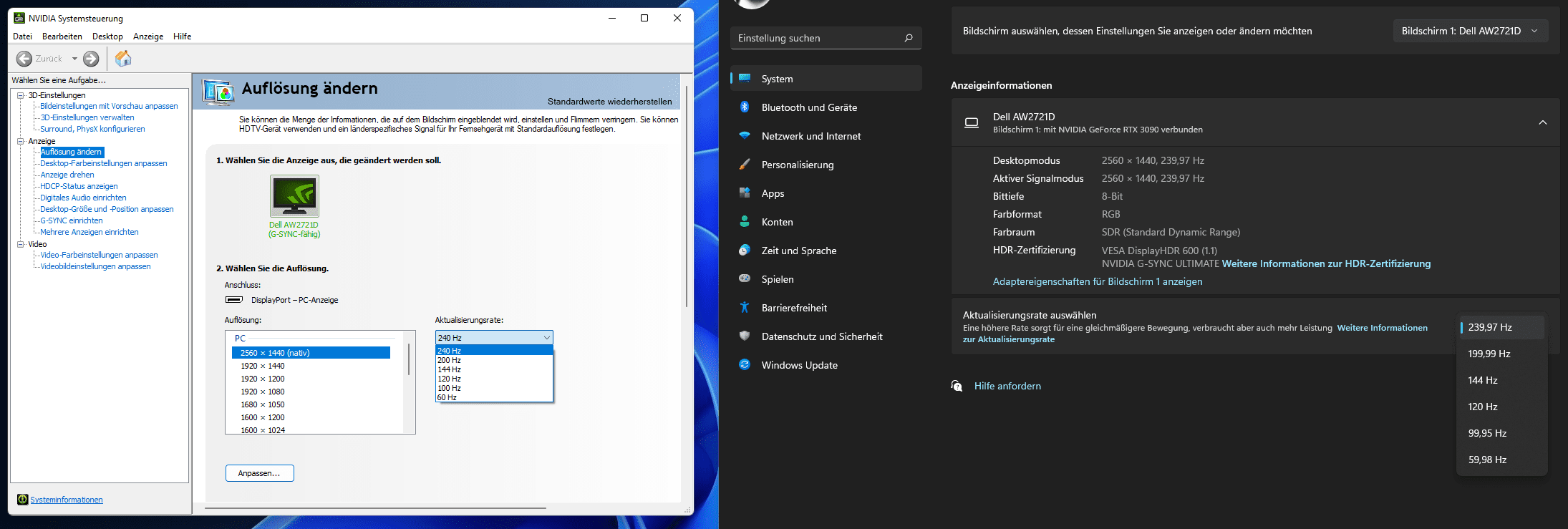Open System settings category
The image size is (1568, 529).
click(826, 79)
